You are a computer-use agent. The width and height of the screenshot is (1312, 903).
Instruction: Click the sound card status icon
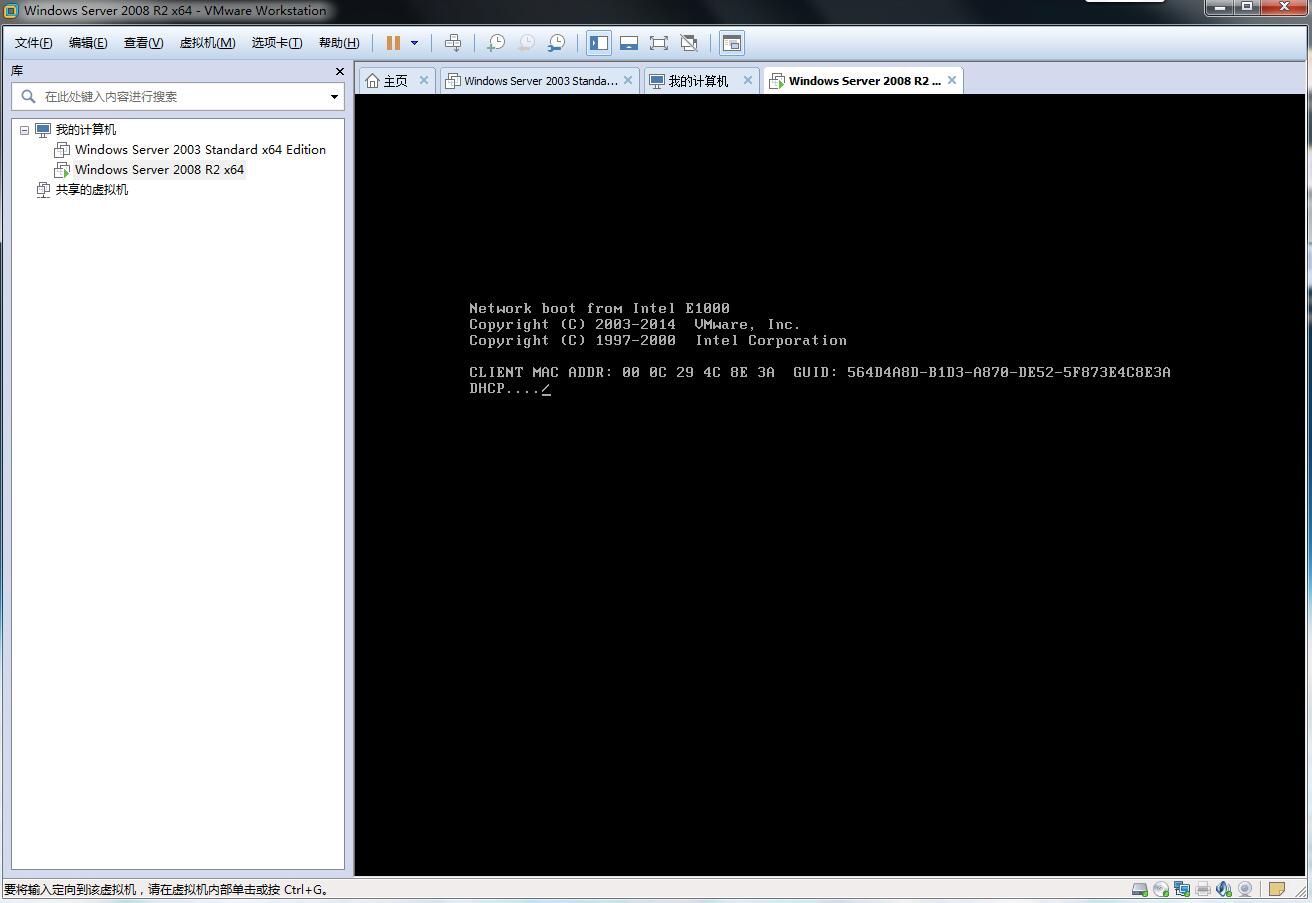pos(1224,889)
